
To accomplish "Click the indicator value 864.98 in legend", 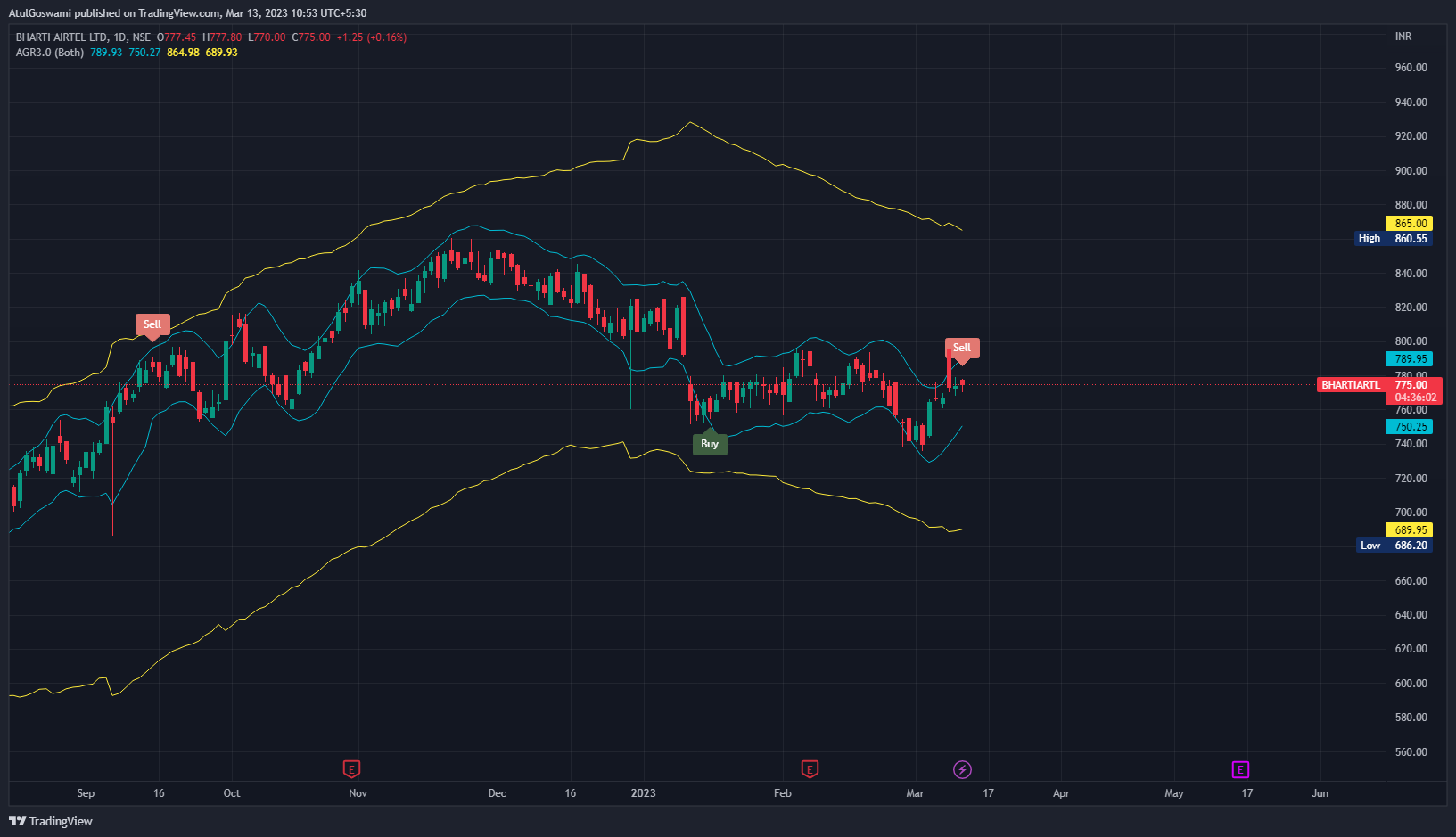I will [183, 53].
